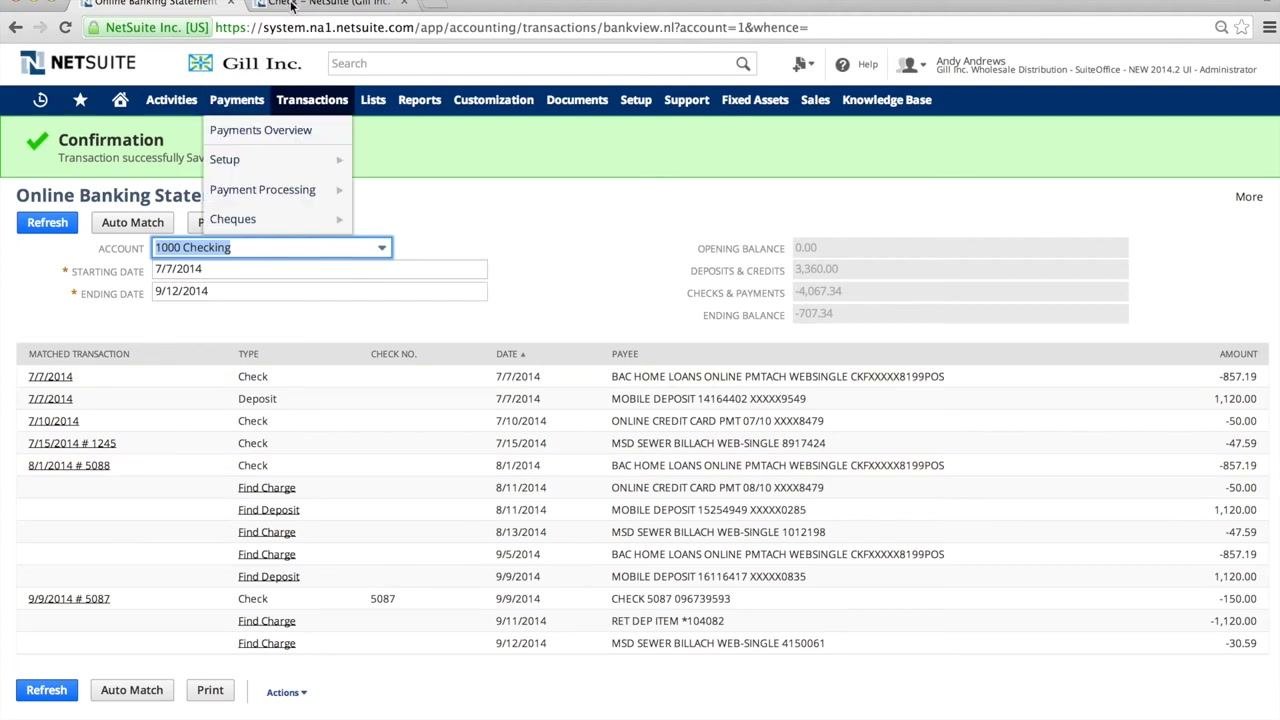Click the Starting Date field
This screenshot has height=720, width=1280.
click(319, 269)
